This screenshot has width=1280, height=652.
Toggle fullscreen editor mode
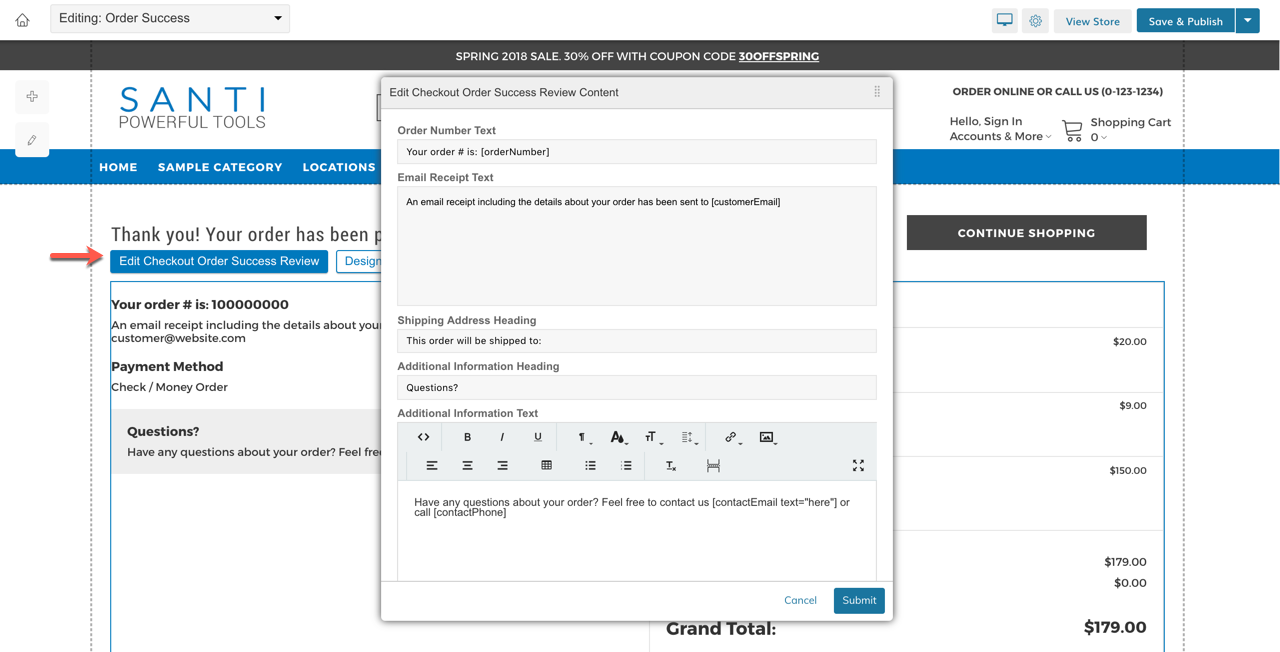pyautogui.click(x=858, y=465)
